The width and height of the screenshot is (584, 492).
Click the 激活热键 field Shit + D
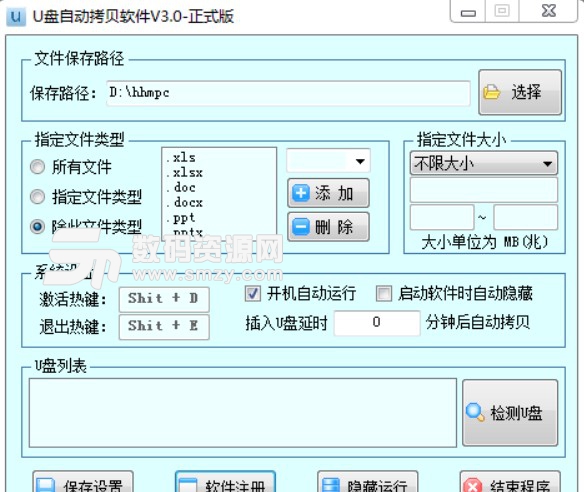164,299
